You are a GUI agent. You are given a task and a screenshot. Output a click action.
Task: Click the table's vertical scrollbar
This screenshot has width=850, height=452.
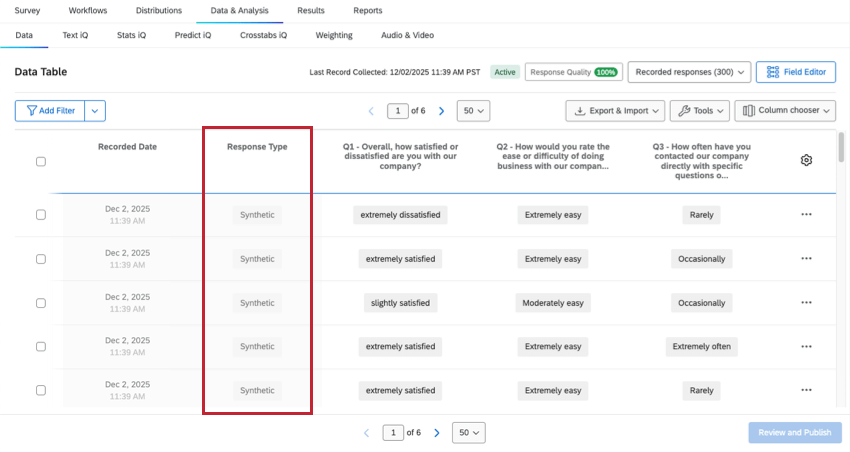click(841, 150)
